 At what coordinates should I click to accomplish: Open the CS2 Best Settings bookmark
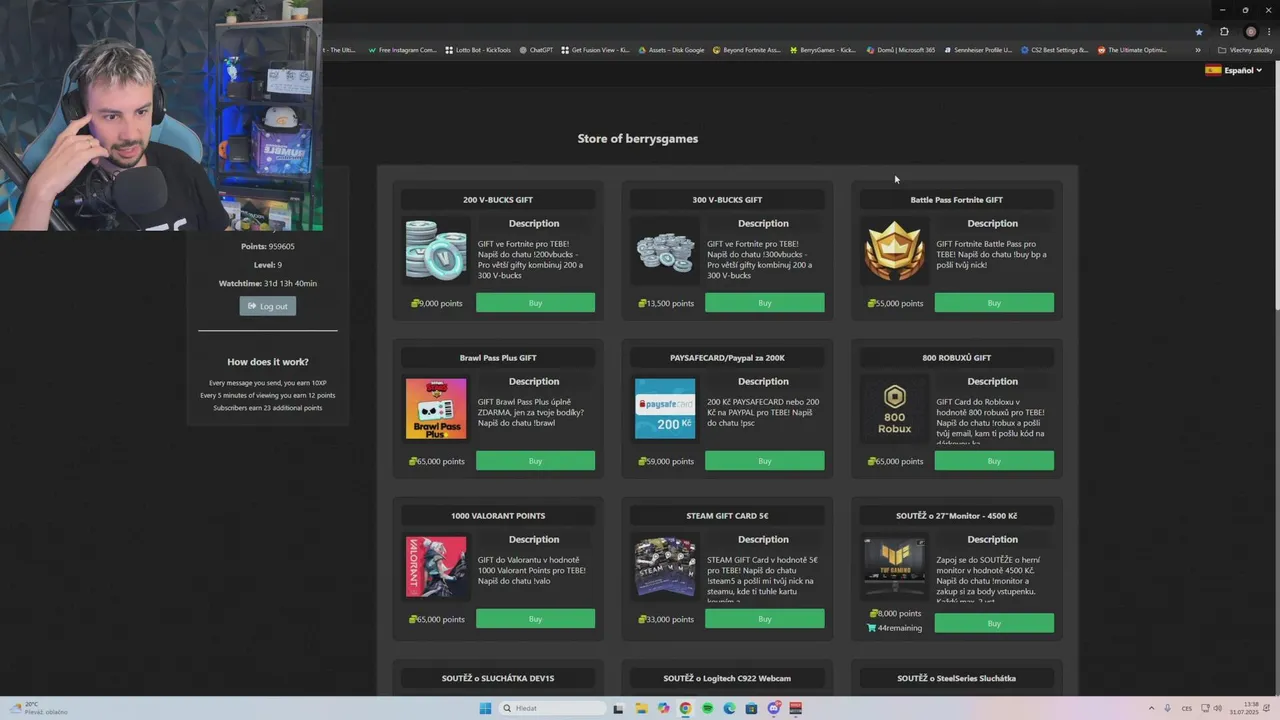point(1054,50)
